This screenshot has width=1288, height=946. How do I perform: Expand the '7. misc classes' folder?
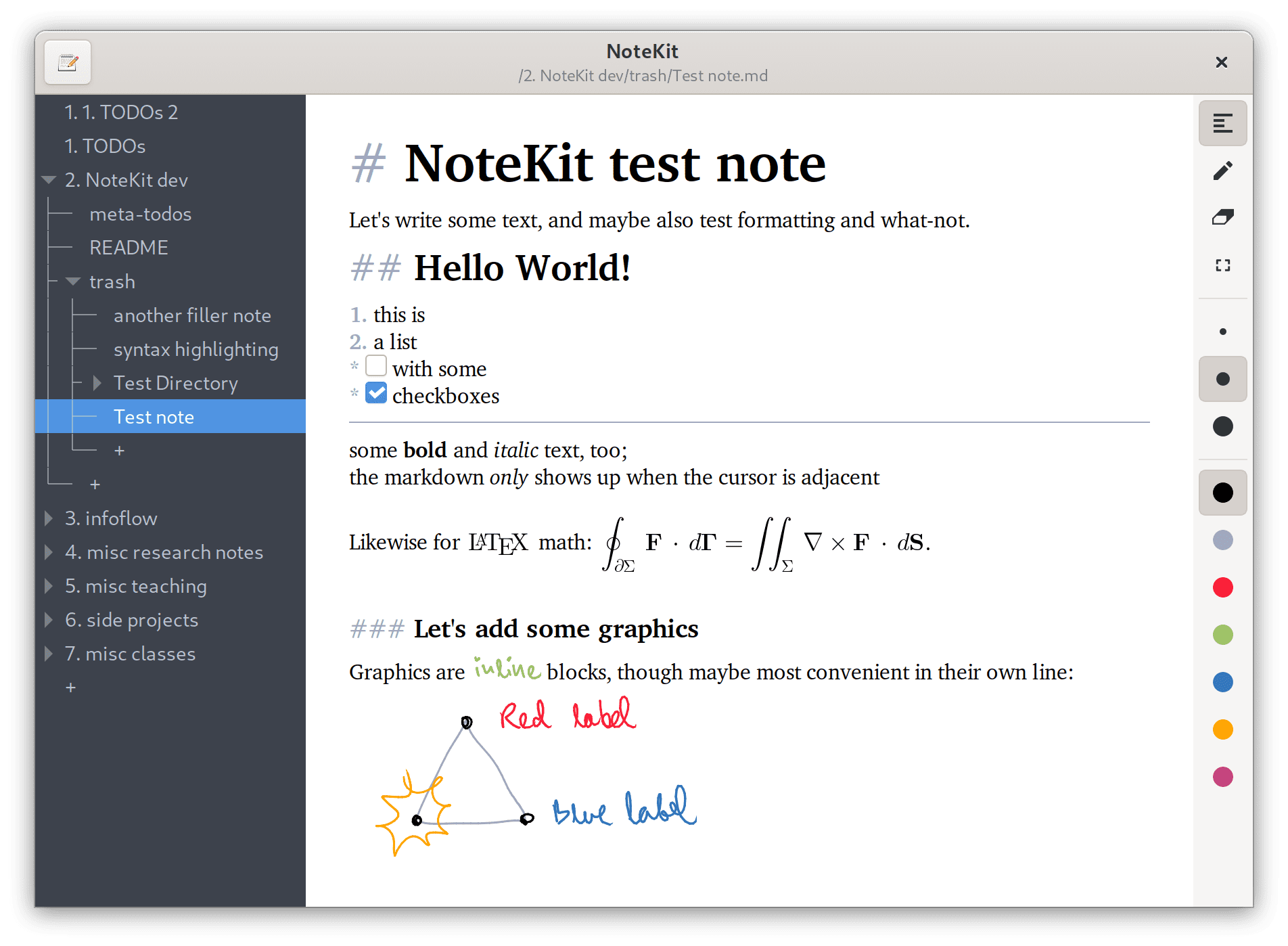(49, 654)
